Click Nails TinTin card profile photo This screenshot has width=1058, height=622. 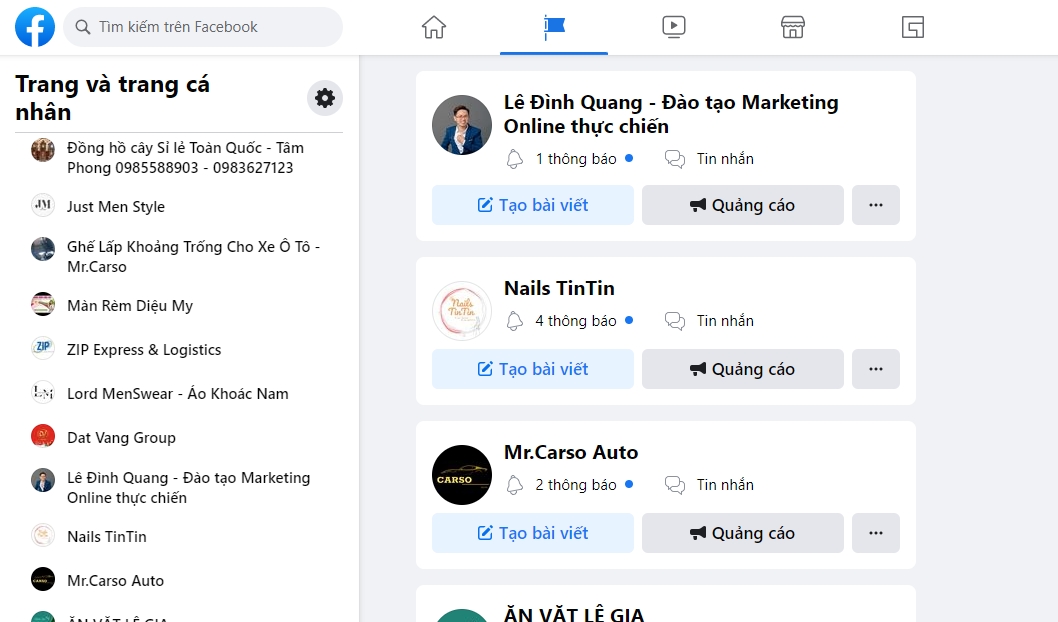(x=462, y=311)
